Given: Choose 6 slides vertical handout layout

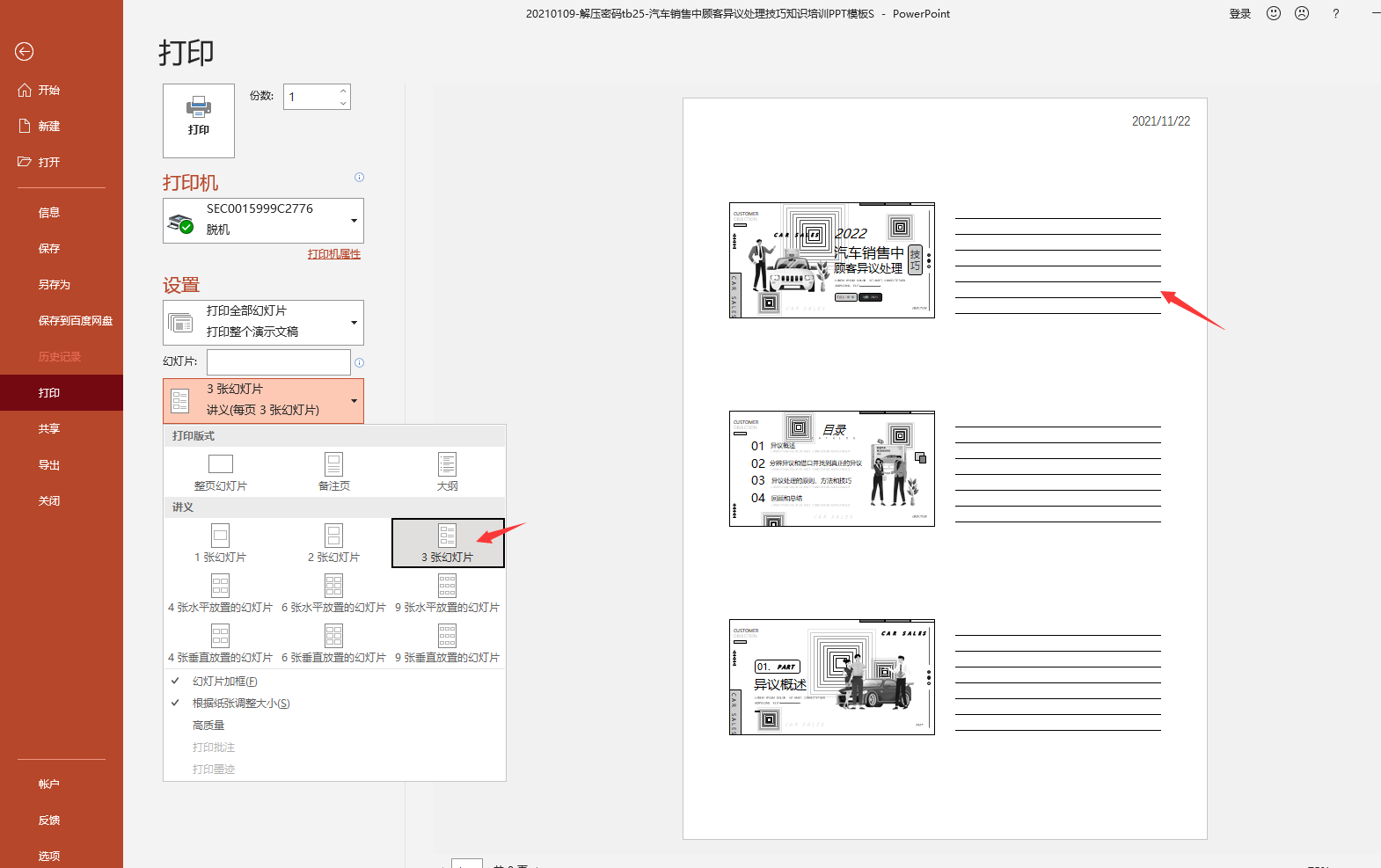Looking at the screenshot, I should (x=334, y=644).
